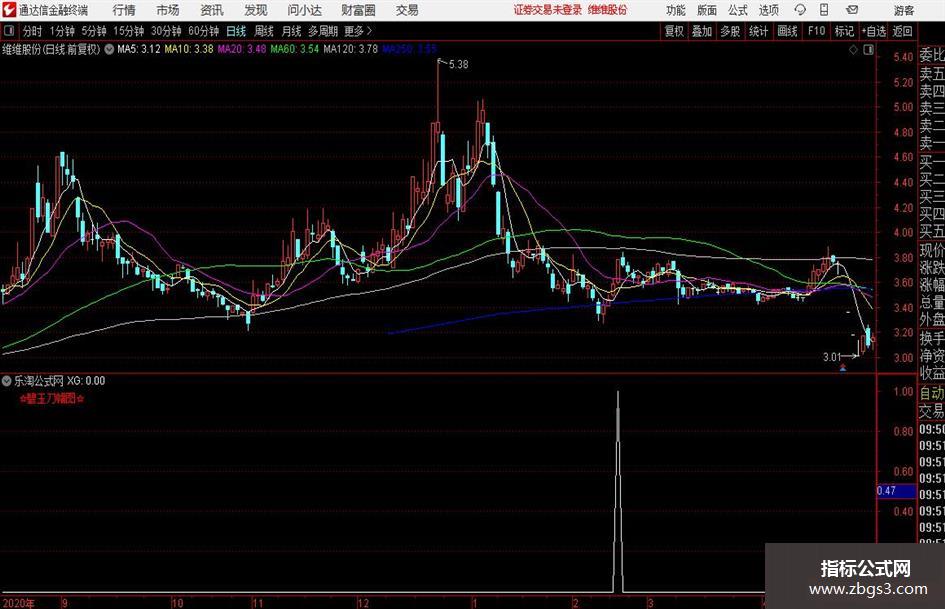Screen dimensions: 945x609
Task: Click the MA20: 3.48 value
Action: tap(242, 49)
